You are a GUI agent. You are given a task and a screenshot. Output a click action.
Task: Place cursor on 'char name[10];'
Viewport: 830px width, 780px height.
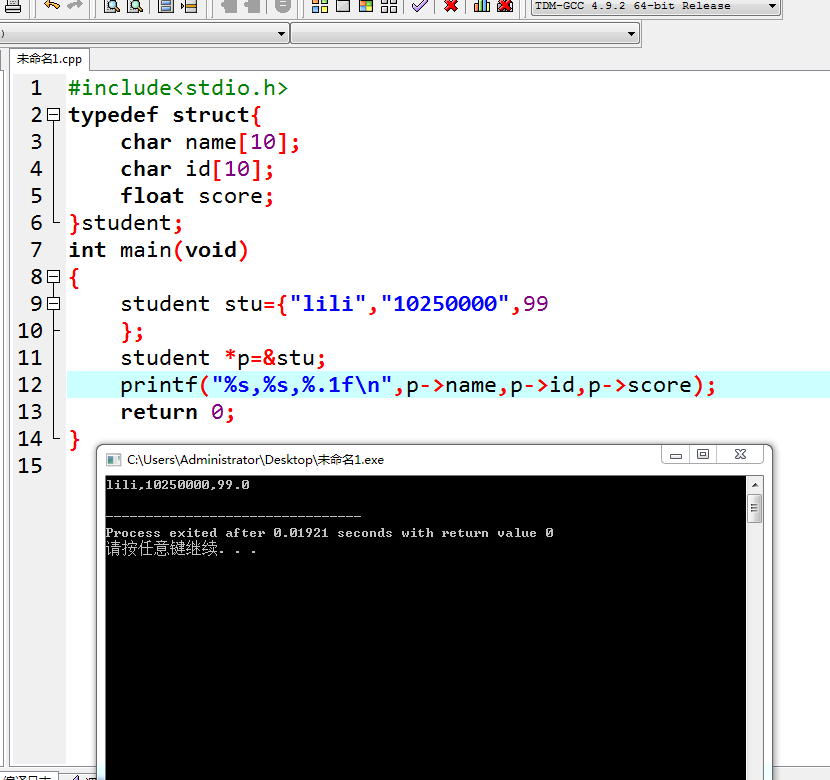[210, 142]
